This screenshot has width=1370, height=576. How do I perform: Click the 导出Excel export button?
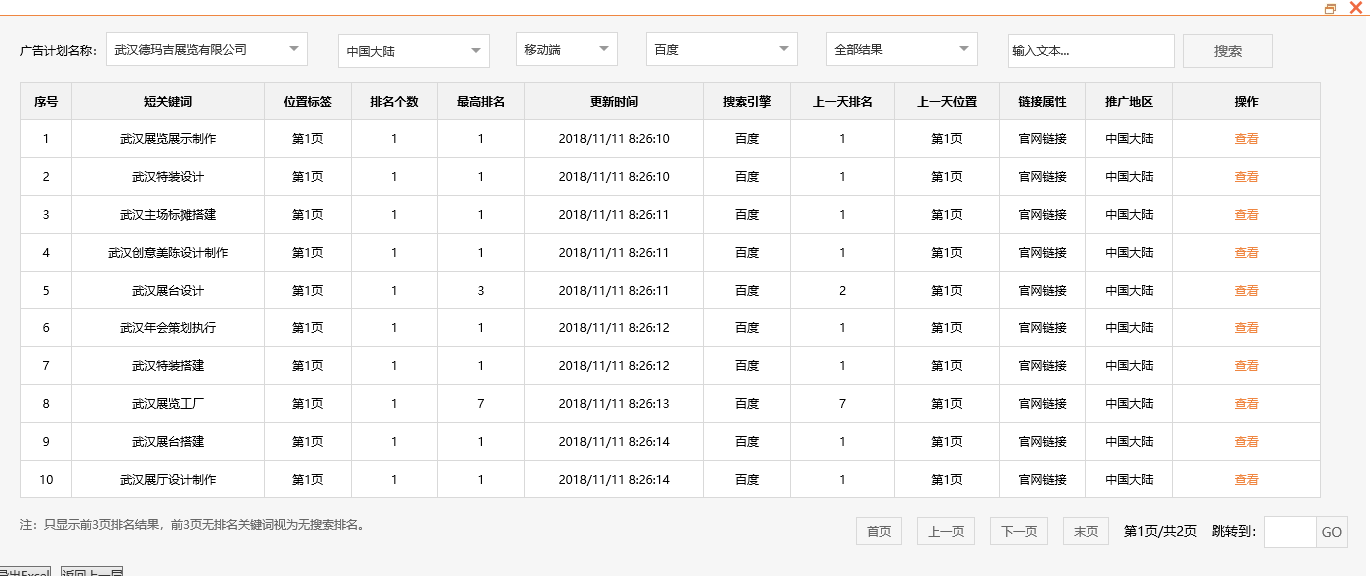pos(25,571)
